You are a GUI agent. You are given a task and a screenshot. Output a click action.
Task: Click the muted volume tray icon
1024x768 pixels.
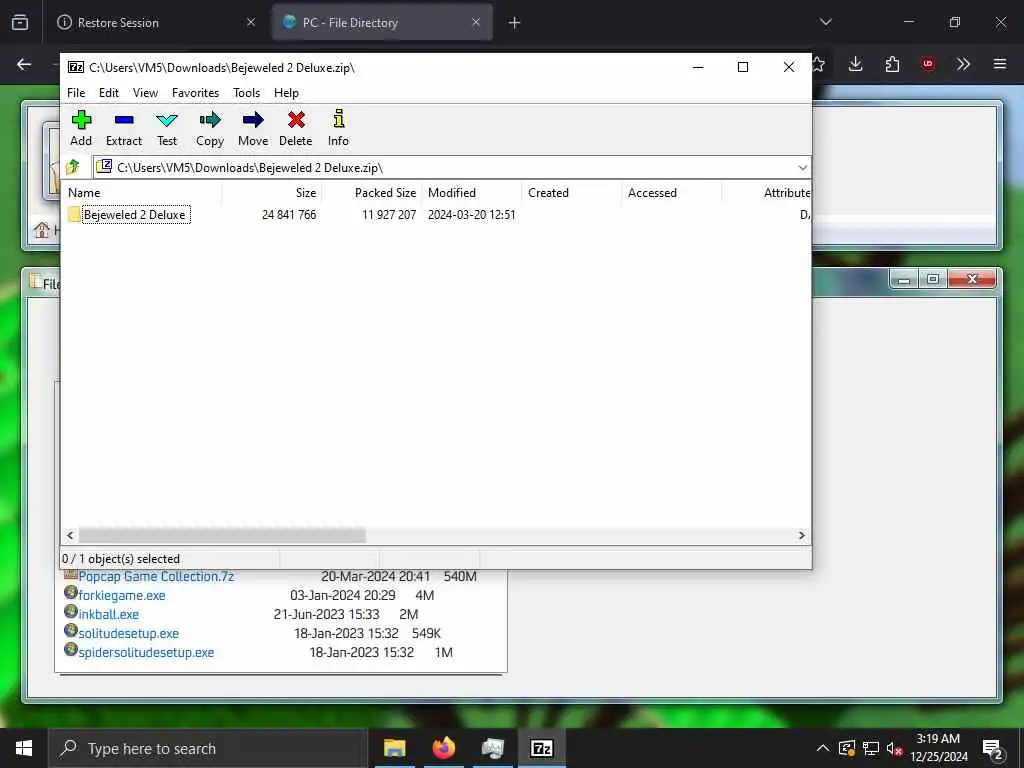point(895,748)
